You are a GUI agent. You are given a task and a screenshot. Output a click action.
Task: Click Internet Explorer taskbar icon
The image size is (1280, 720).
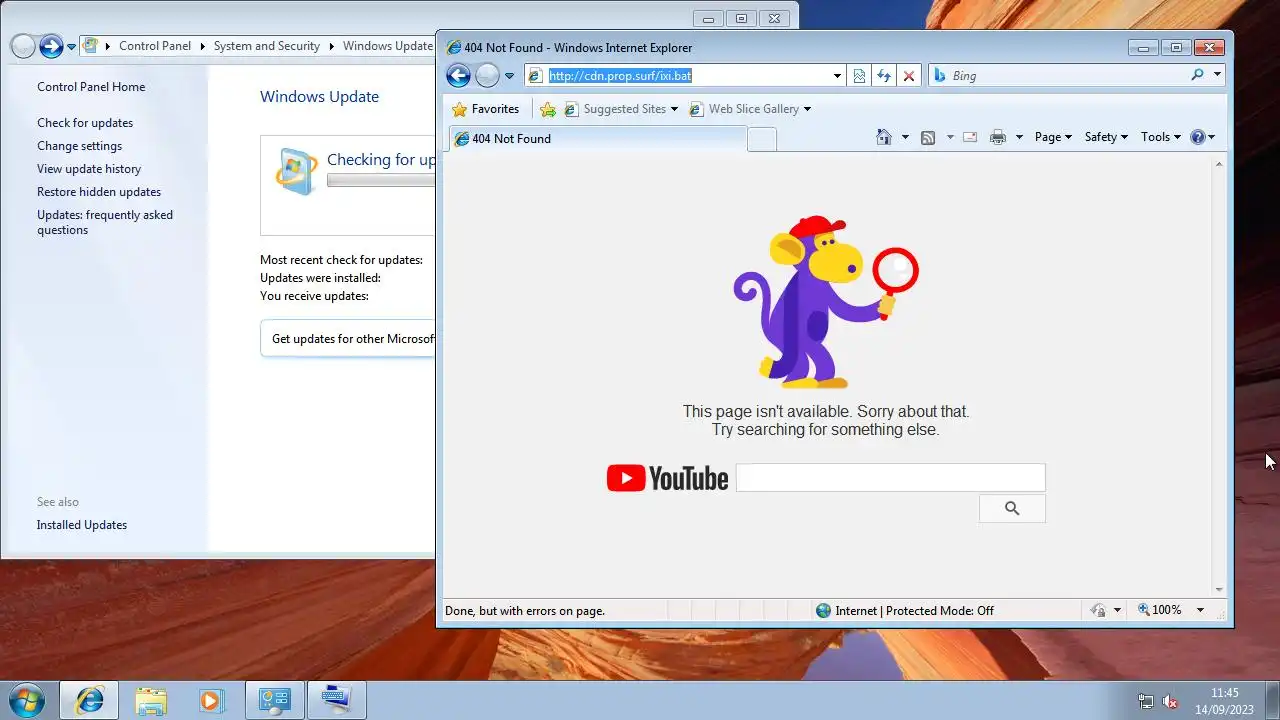pos(89,700)
